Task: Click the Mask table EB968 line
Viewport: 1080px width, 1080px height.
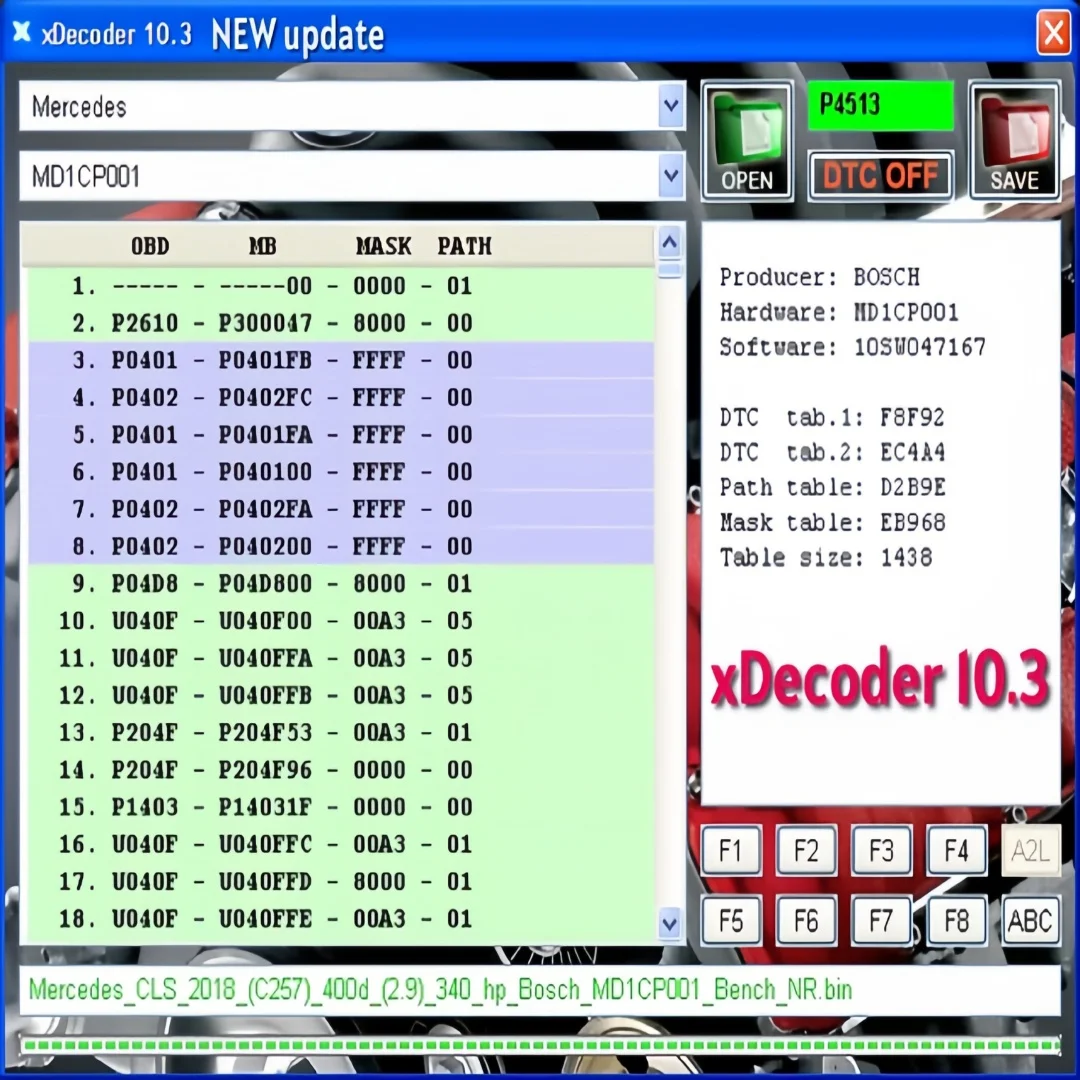Action: click(832, 522)
